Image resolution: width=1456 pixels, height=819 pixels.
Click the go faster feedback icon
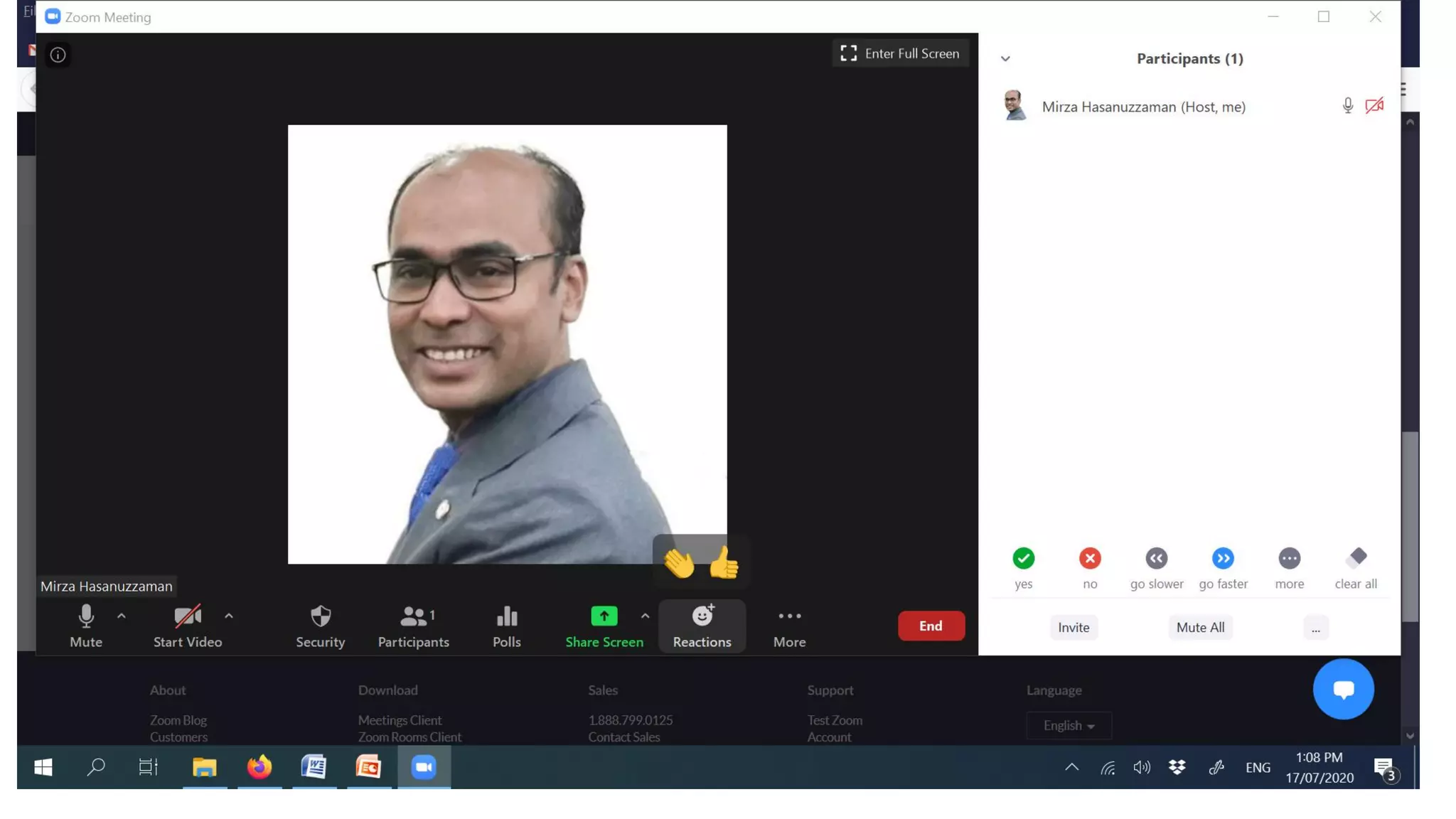pos(1222,559)
